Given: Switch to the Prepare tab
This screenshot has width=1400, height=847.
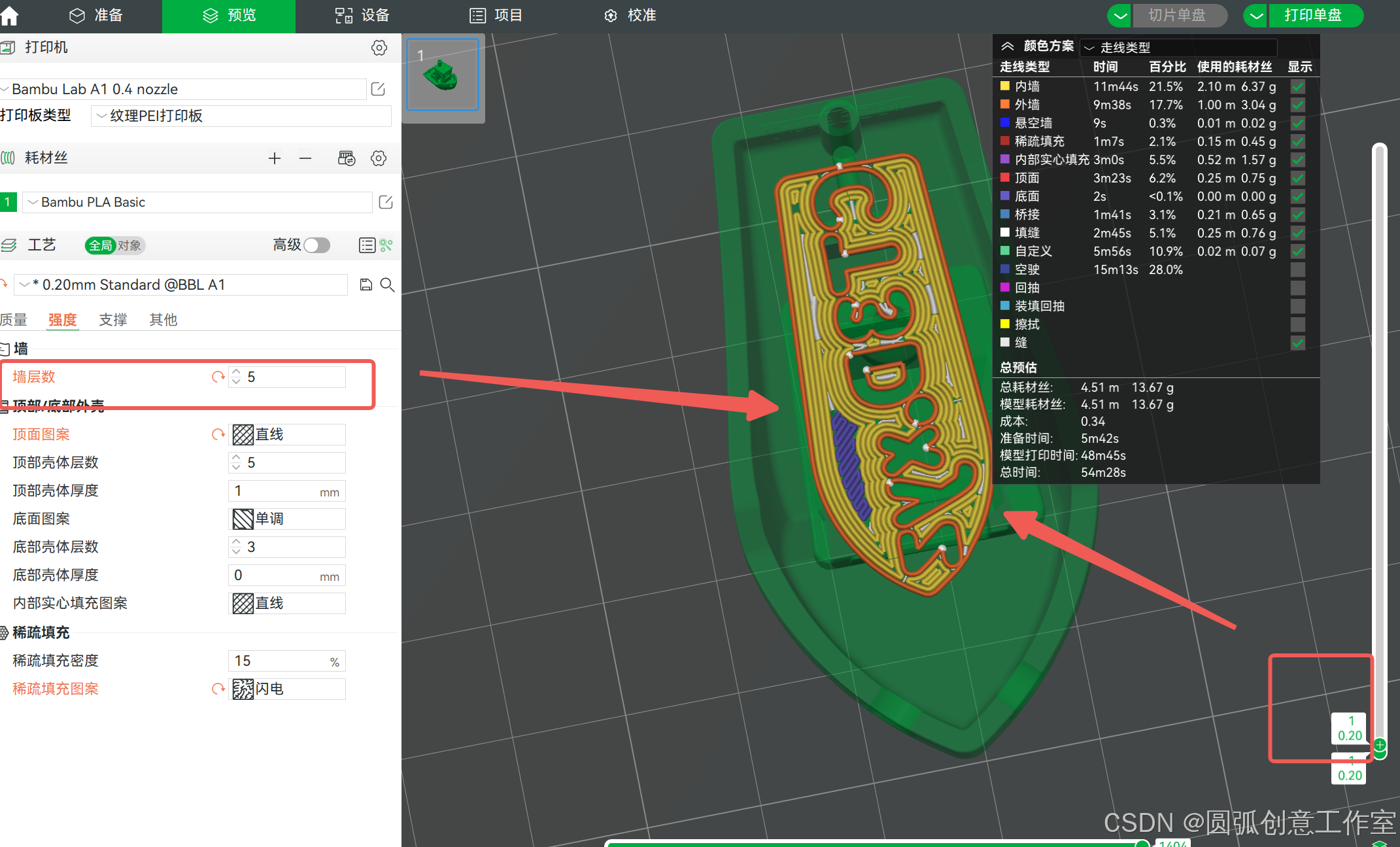Looking at the screenshot, I should 97,15.
